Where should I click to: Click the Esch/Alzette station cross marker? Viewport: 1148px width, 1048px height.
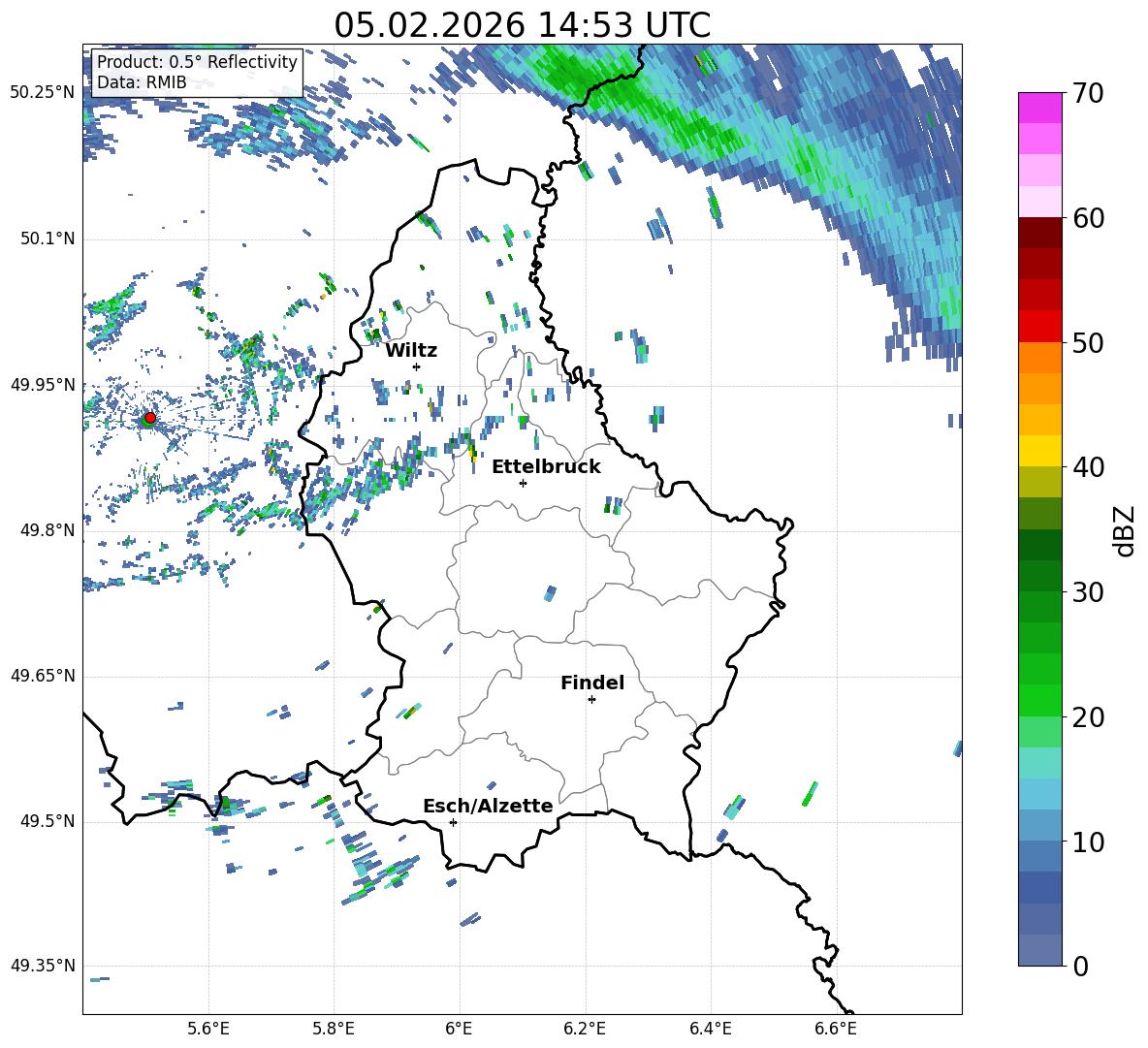[x=453, y=822]
